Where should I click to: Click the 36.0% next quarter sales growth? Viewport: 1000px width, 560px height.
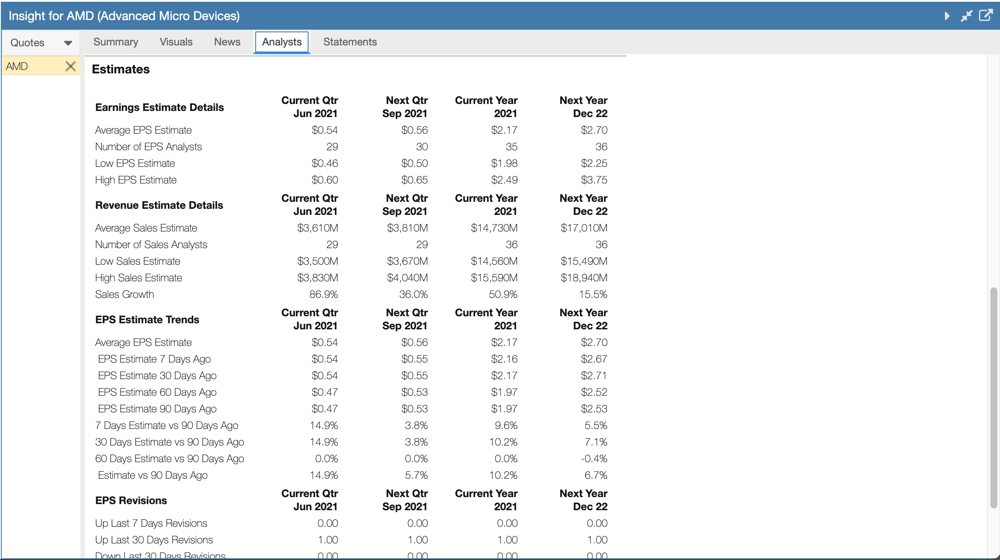pos(413,294)
